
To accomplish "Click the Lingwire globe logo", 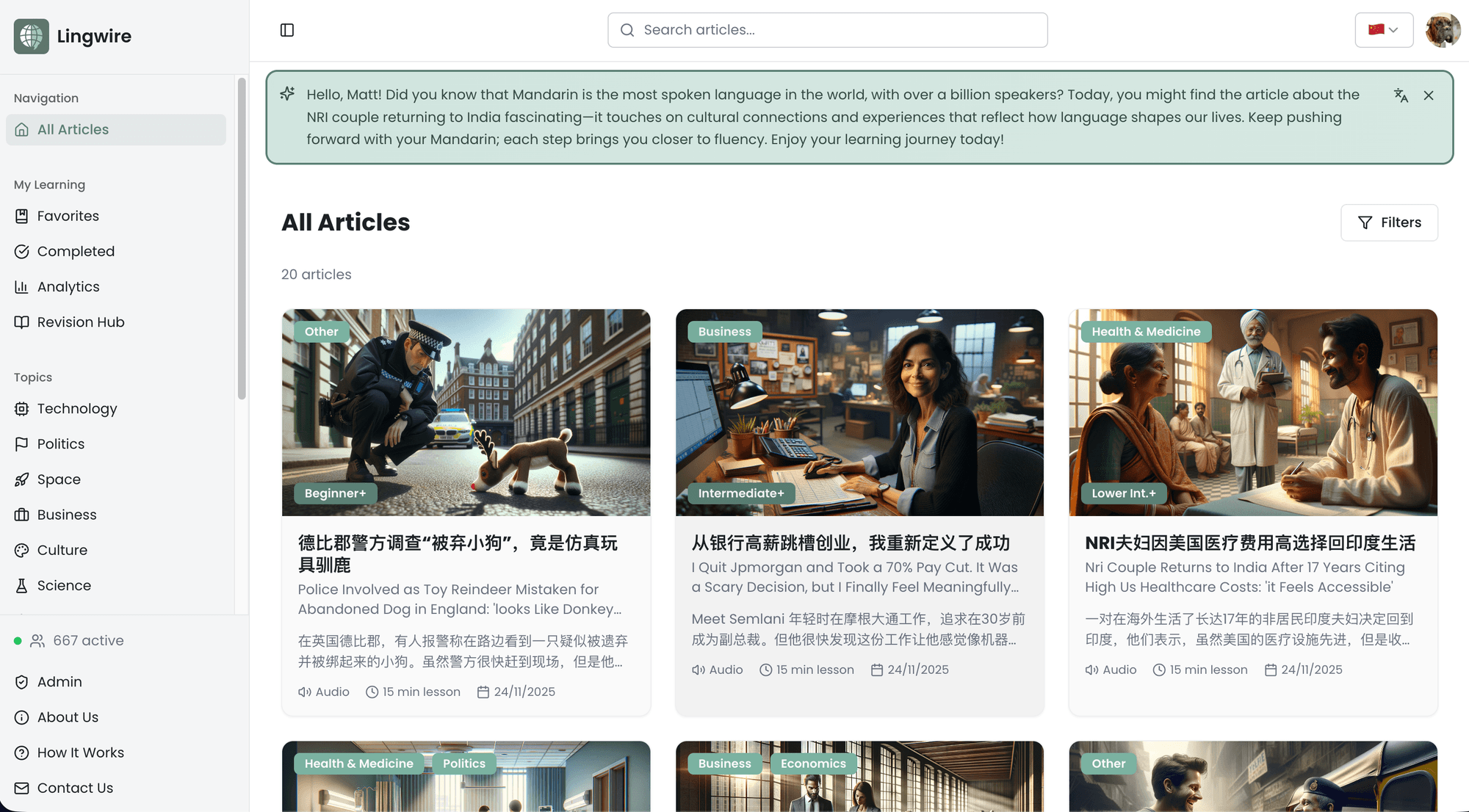I will pyautogui.click(x=29, y=36).
